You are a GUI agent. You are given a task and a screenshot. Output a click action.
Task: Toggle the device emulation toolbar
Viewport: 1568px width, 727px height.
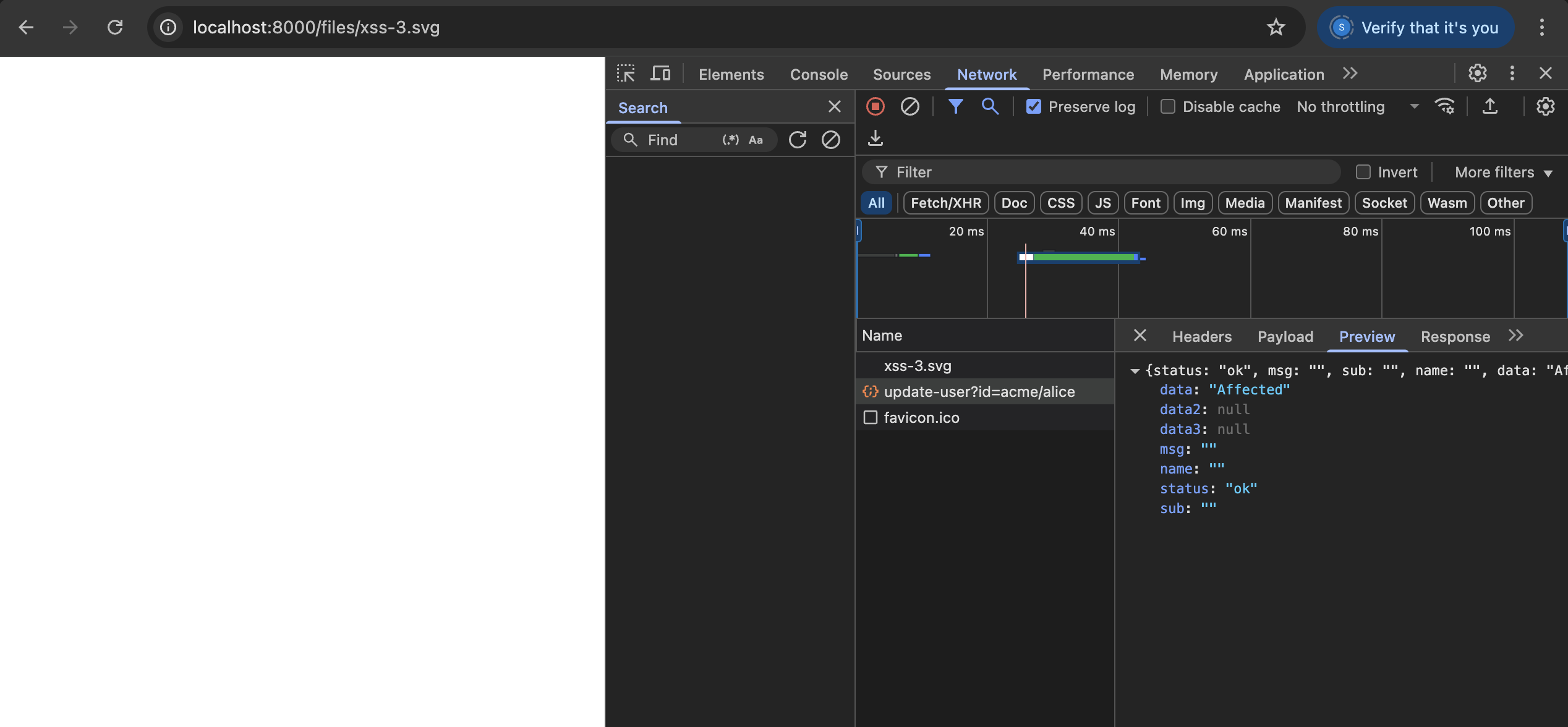[x=660, y=73]
